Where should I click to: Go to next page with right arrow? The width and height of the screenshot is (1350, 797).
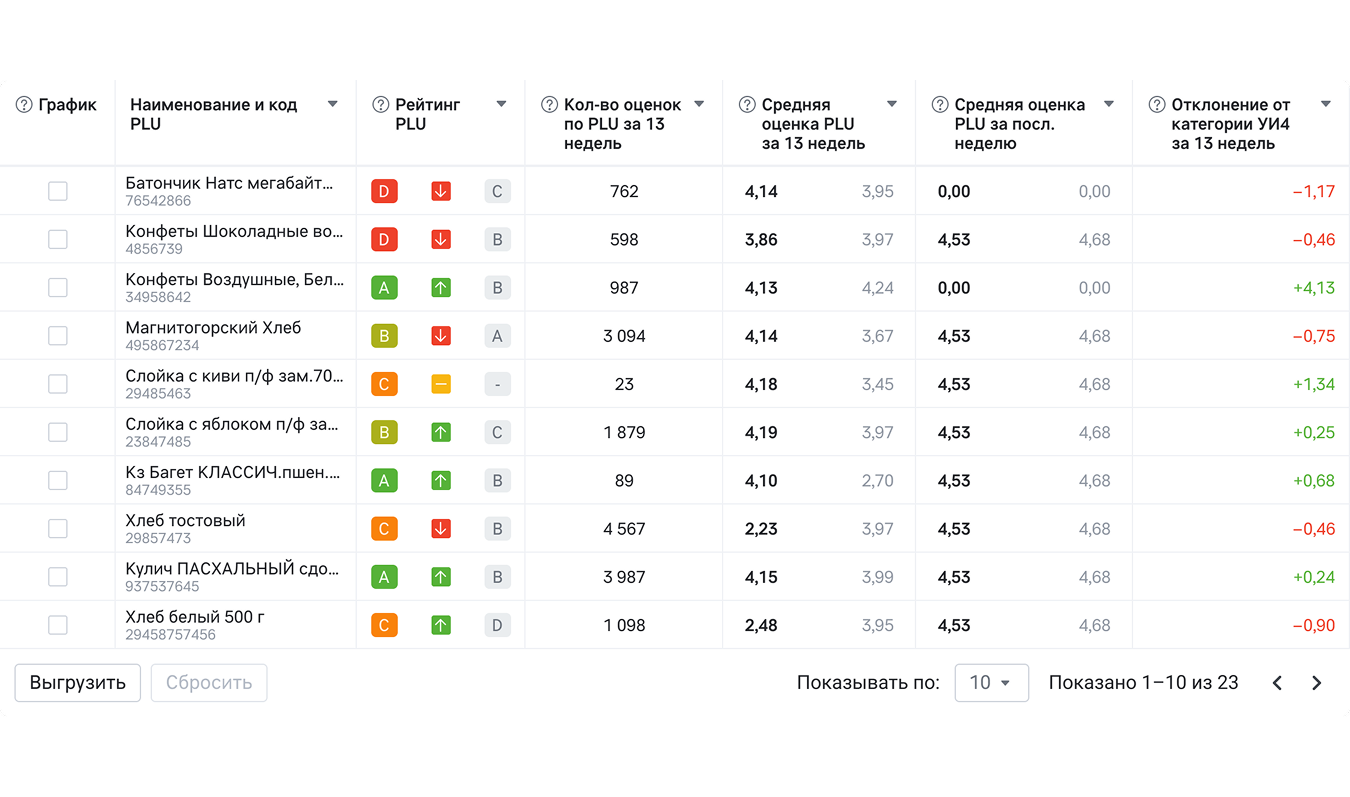click(1317, 683)
